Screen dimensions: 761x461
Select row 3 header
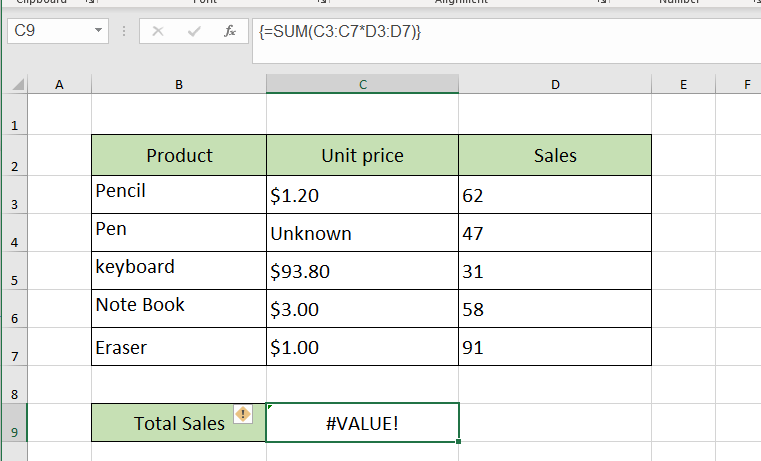[15, 195]
